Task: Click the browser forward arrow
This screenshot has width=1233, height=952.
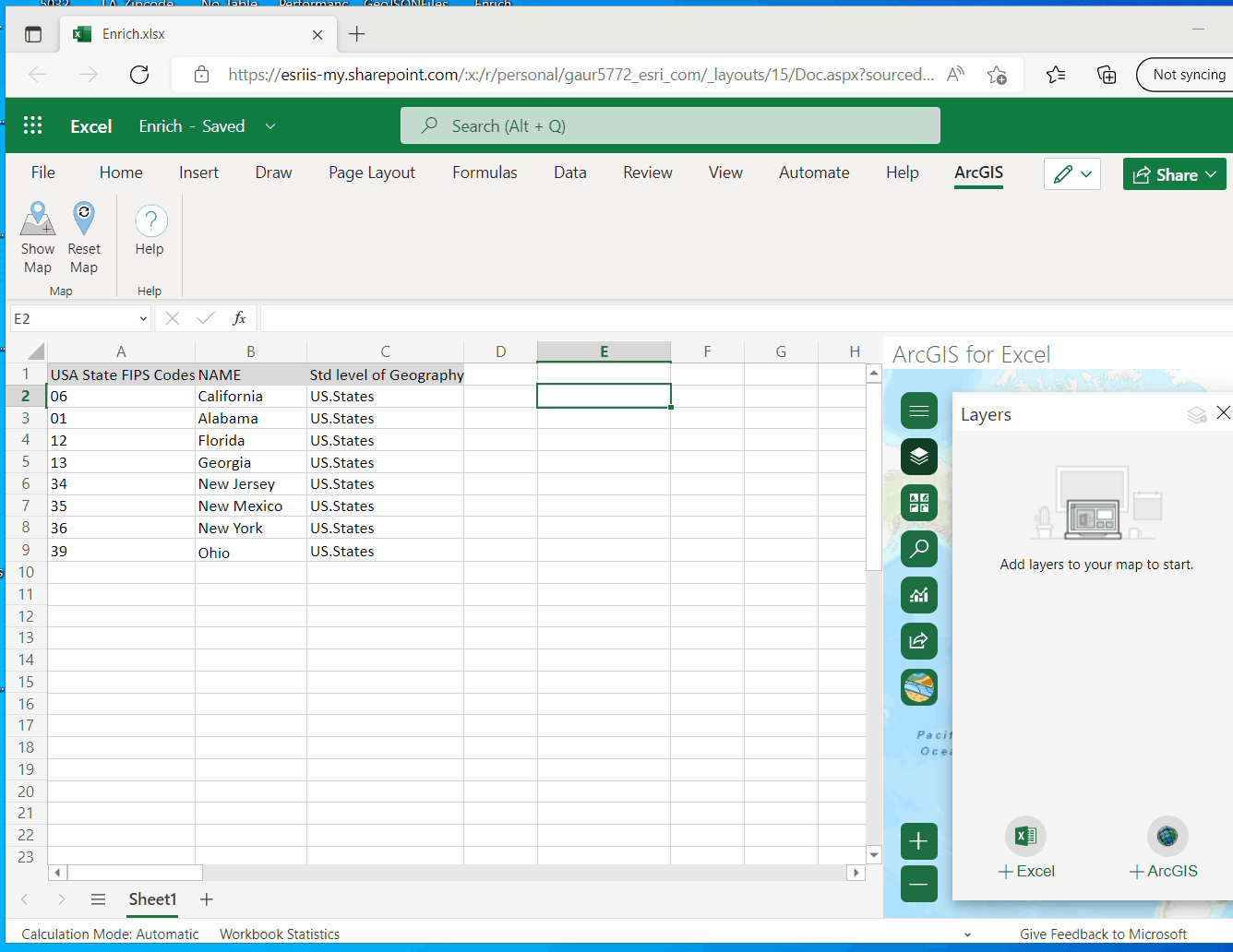Action: [x=89, y=75]
